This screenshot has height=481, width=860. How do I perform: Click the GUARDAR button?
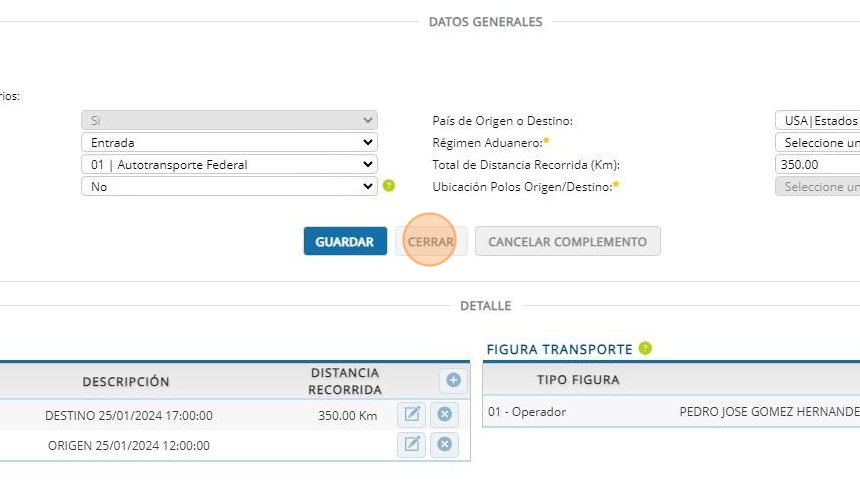tap(345, 241)
